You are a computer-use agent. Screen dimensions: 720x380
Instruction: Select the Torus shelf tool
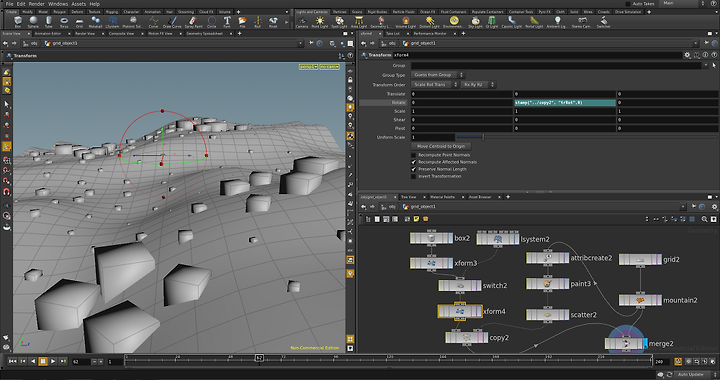[64, 22]
